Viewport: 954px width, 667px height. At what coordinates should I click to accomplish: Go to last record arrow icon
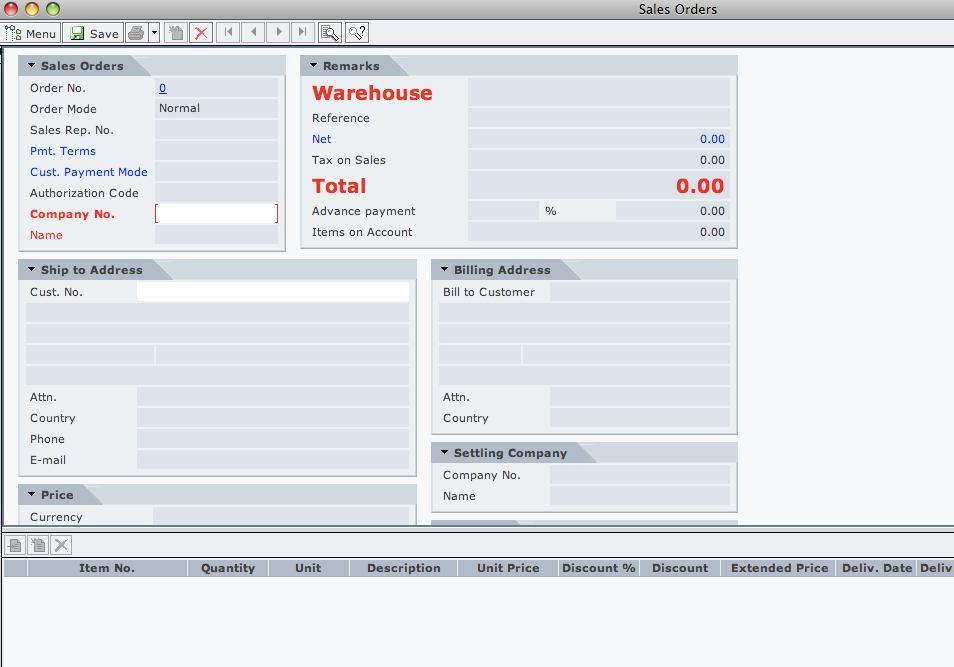(302, 32)
